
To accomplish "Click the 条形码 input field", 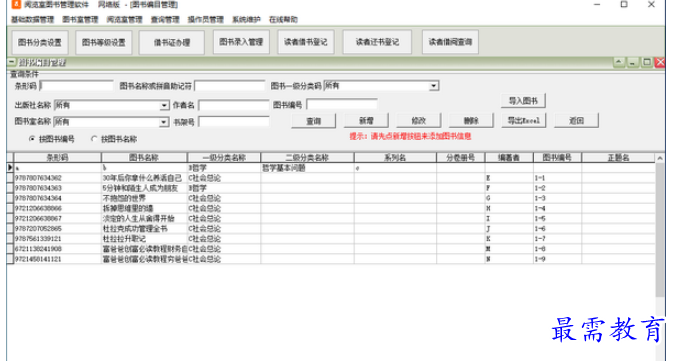I will (76, 86).
